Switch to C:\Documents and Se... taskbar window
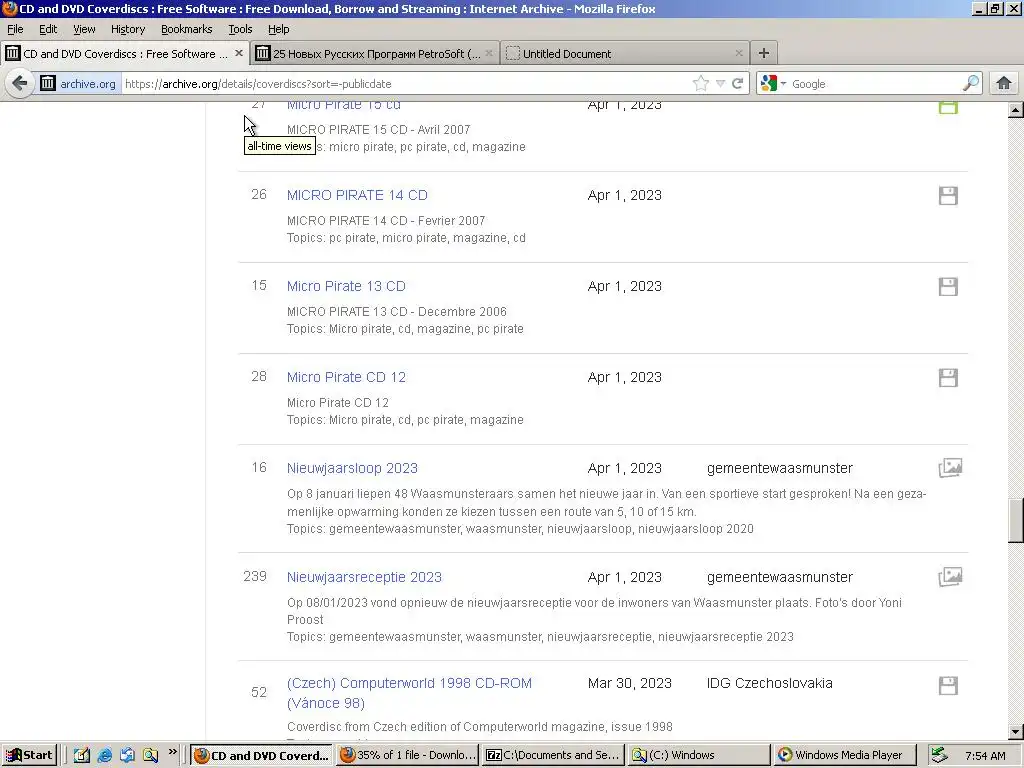 [x=553, y=756]
